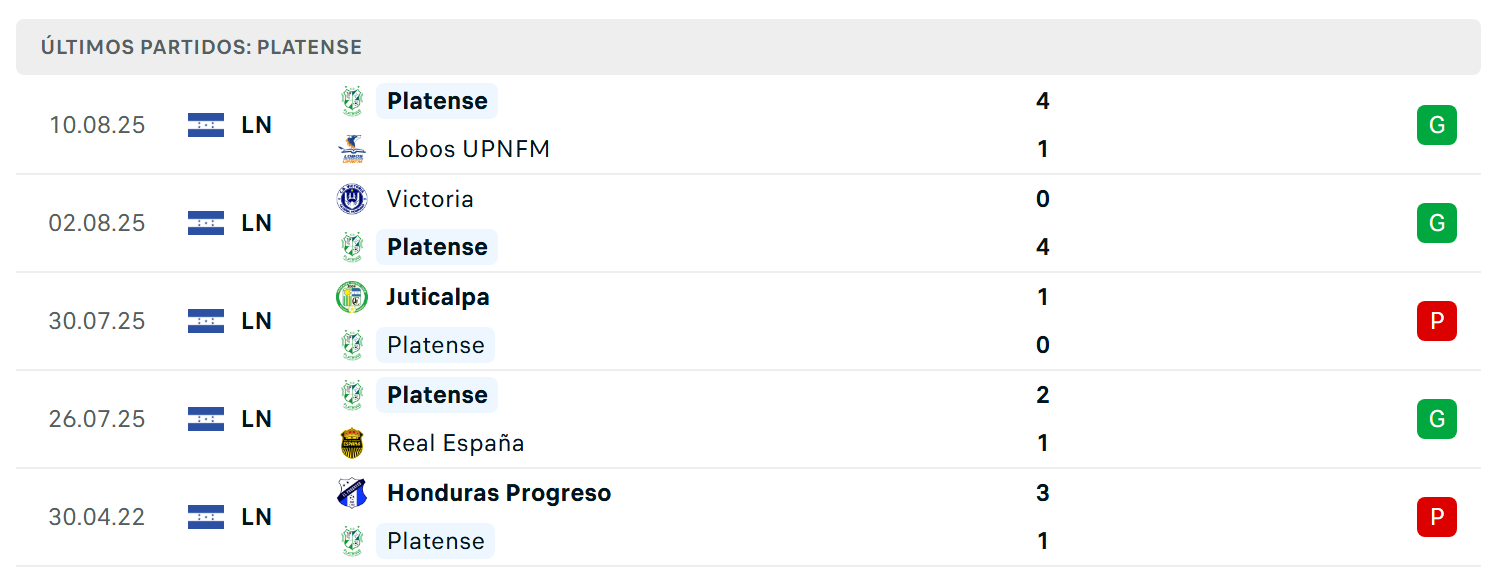This screenshot has width=1498, height=580.
Task: Open the Real España team link
Action: pos(456,443)
